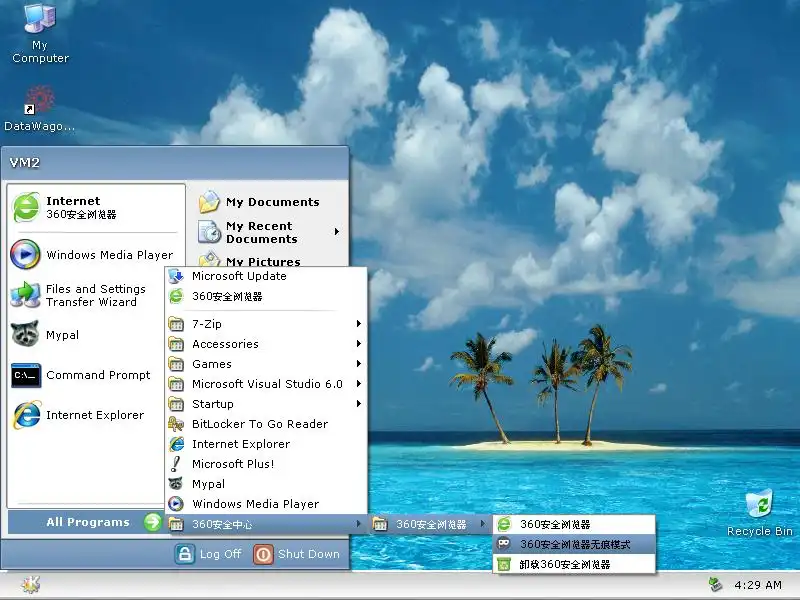Open the My Pictures folder icon

209,259
